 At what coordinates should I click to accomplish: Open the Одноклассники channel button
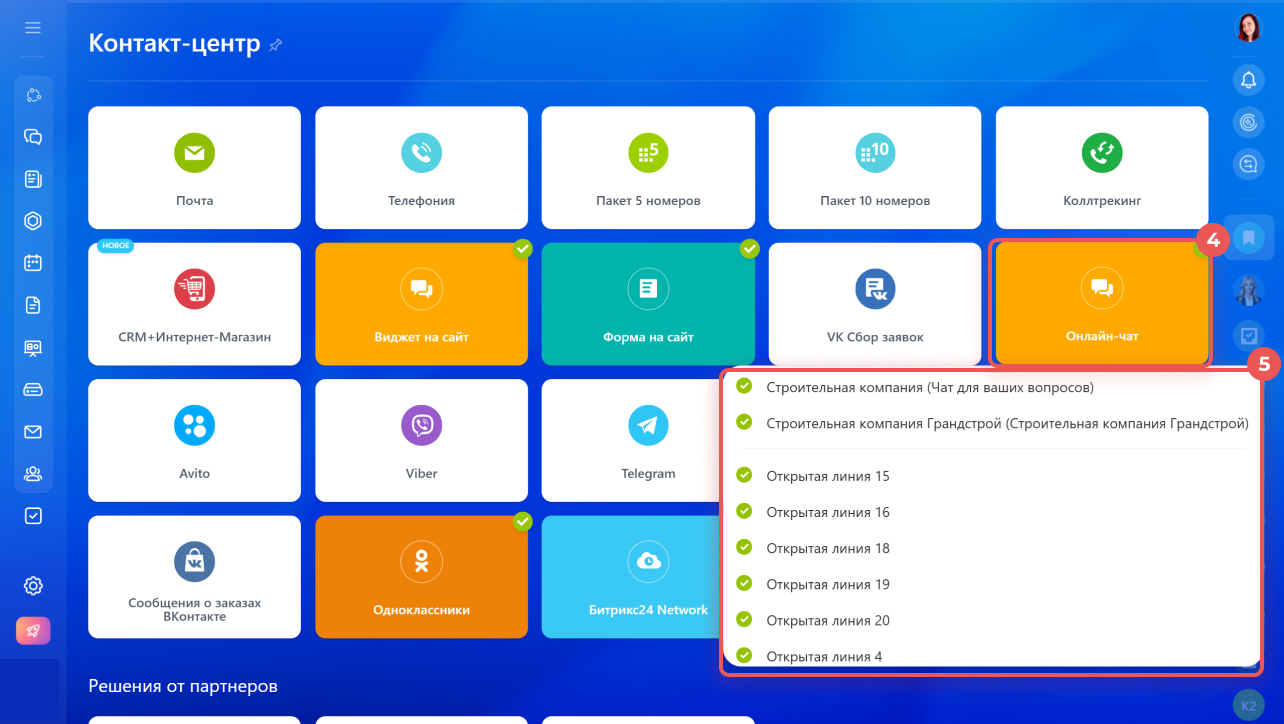pos(421,576)
